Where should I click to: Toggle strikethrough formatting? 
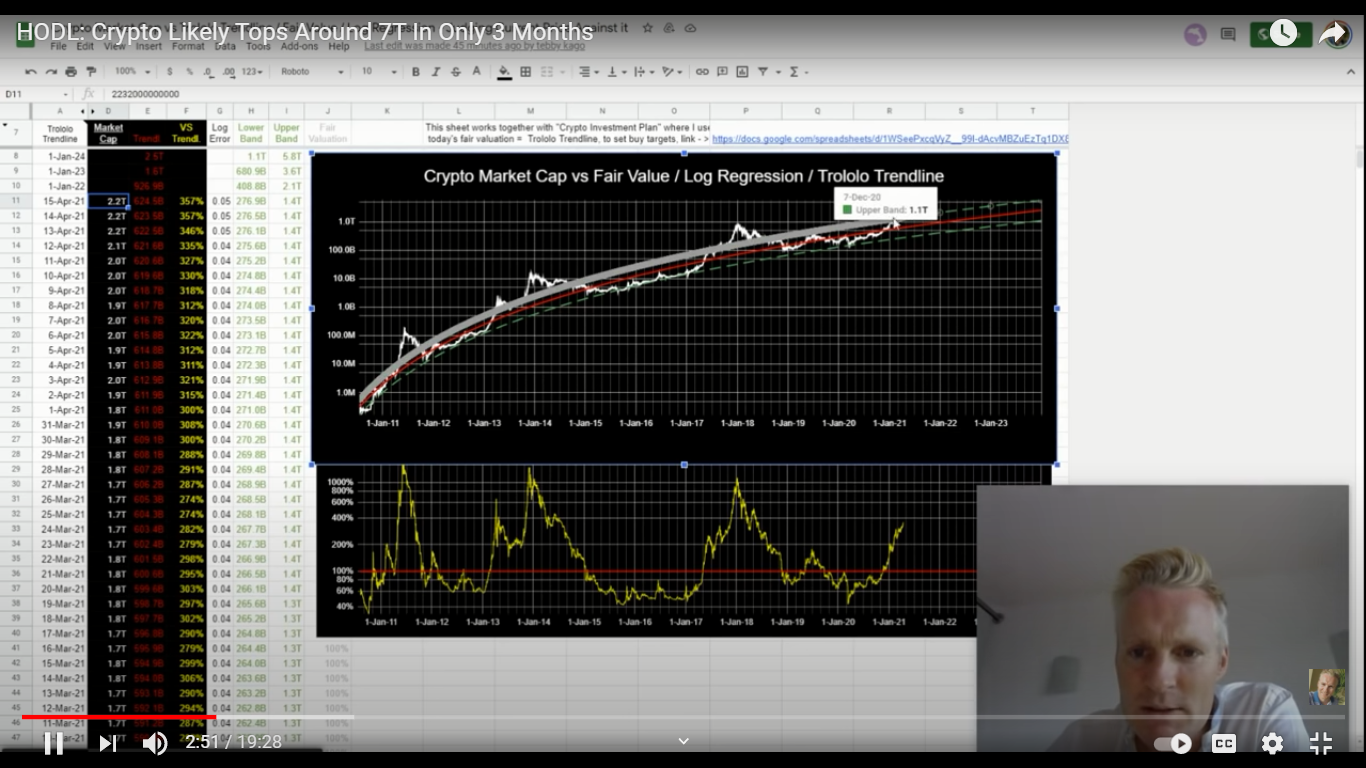pyautogui.click(x=456, y=72)
